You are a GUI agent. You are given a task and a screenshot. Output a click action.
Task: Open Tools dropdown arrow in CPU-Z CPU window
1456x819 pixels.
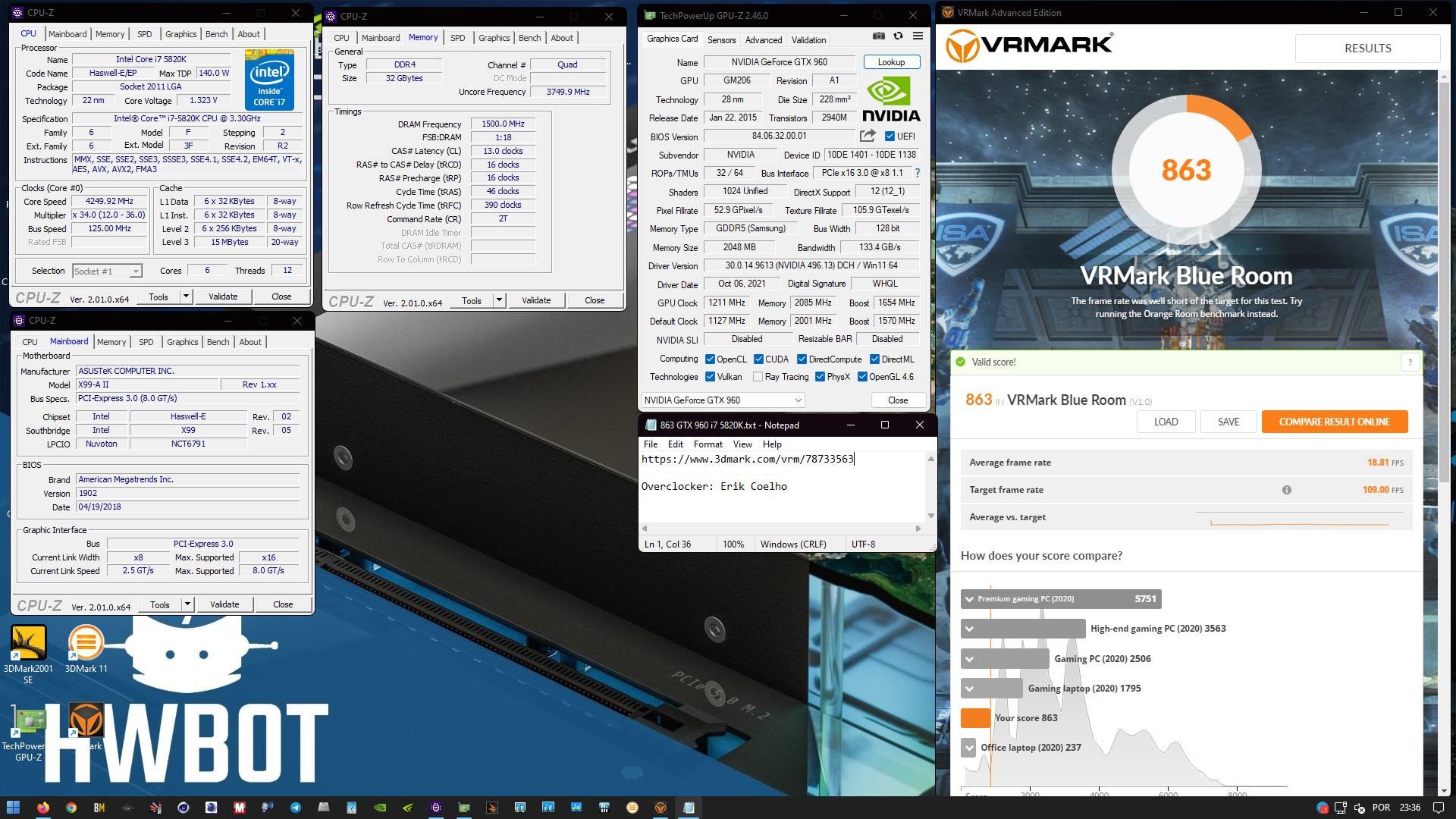click(186, 297)
